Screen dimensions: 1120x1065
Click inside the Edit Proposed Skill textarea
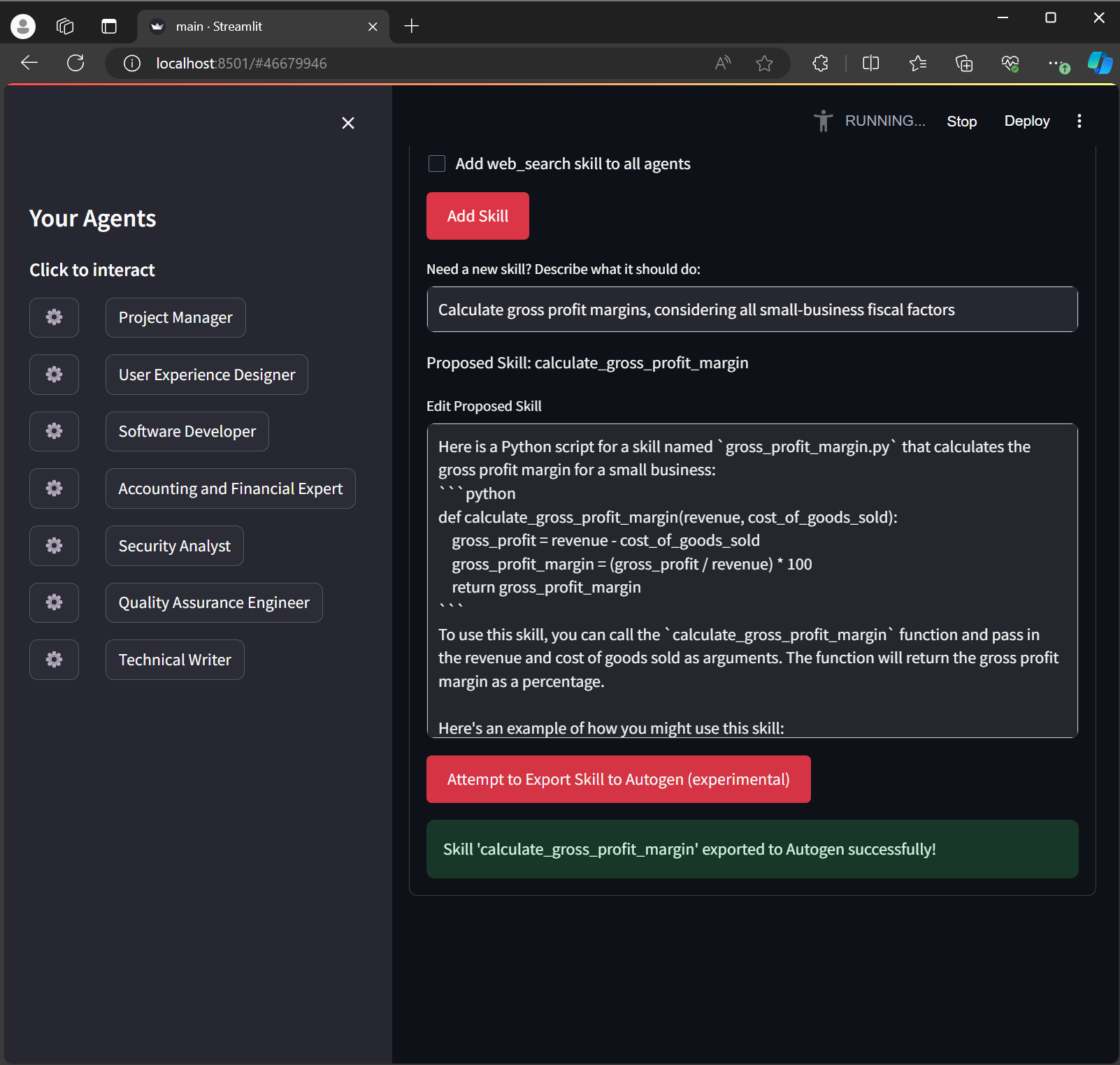[752, 580]
